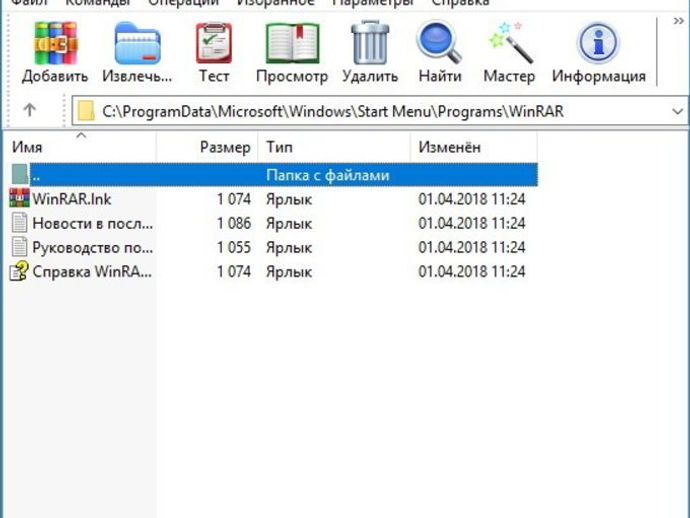Image resolution: width=690 pixels, height=518 pixels.
Task: Select the file Руководство по...
Action: [x=92, y=247]
